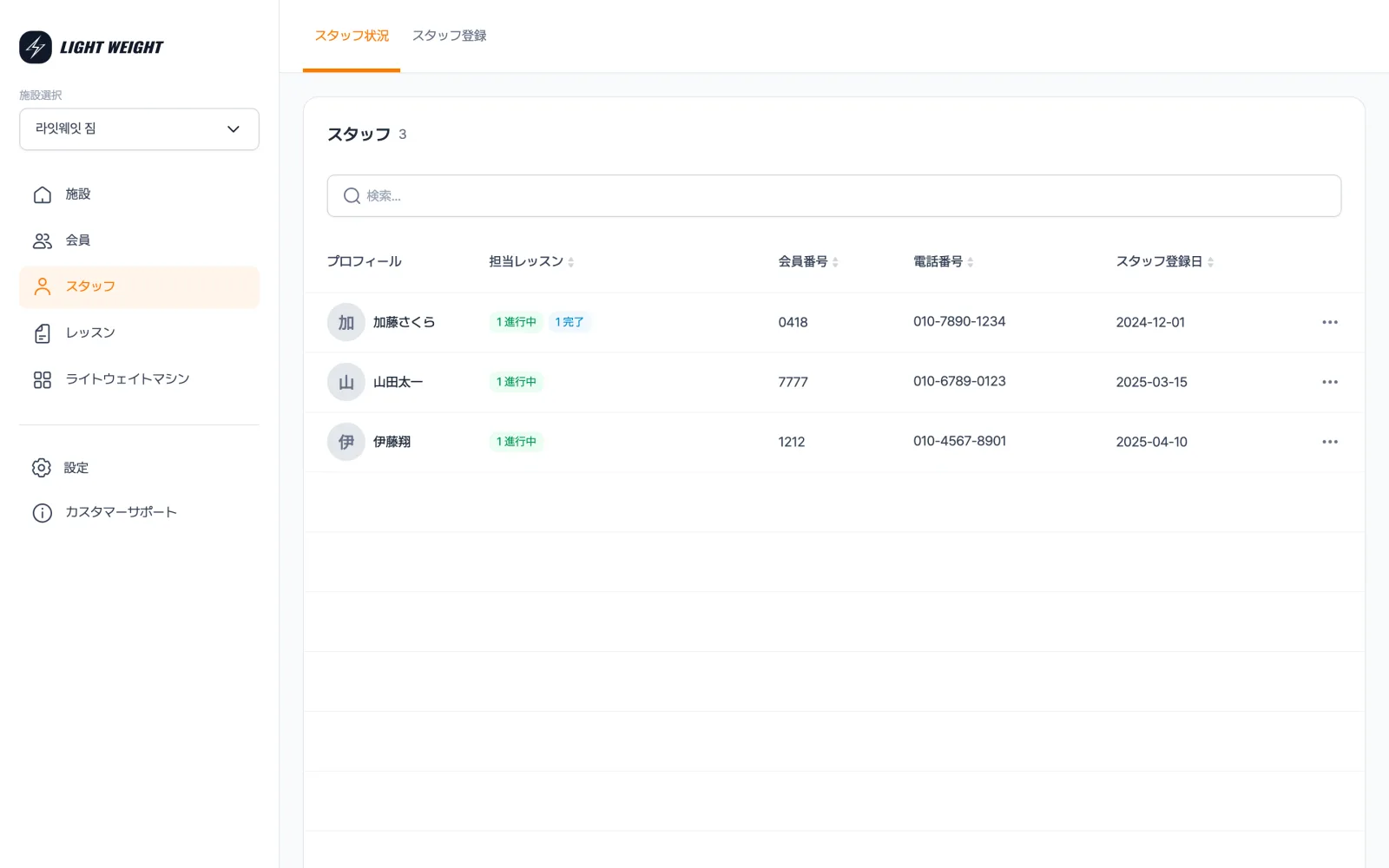
Task: Click the 検索 search input field
Action: pos(833,196)
